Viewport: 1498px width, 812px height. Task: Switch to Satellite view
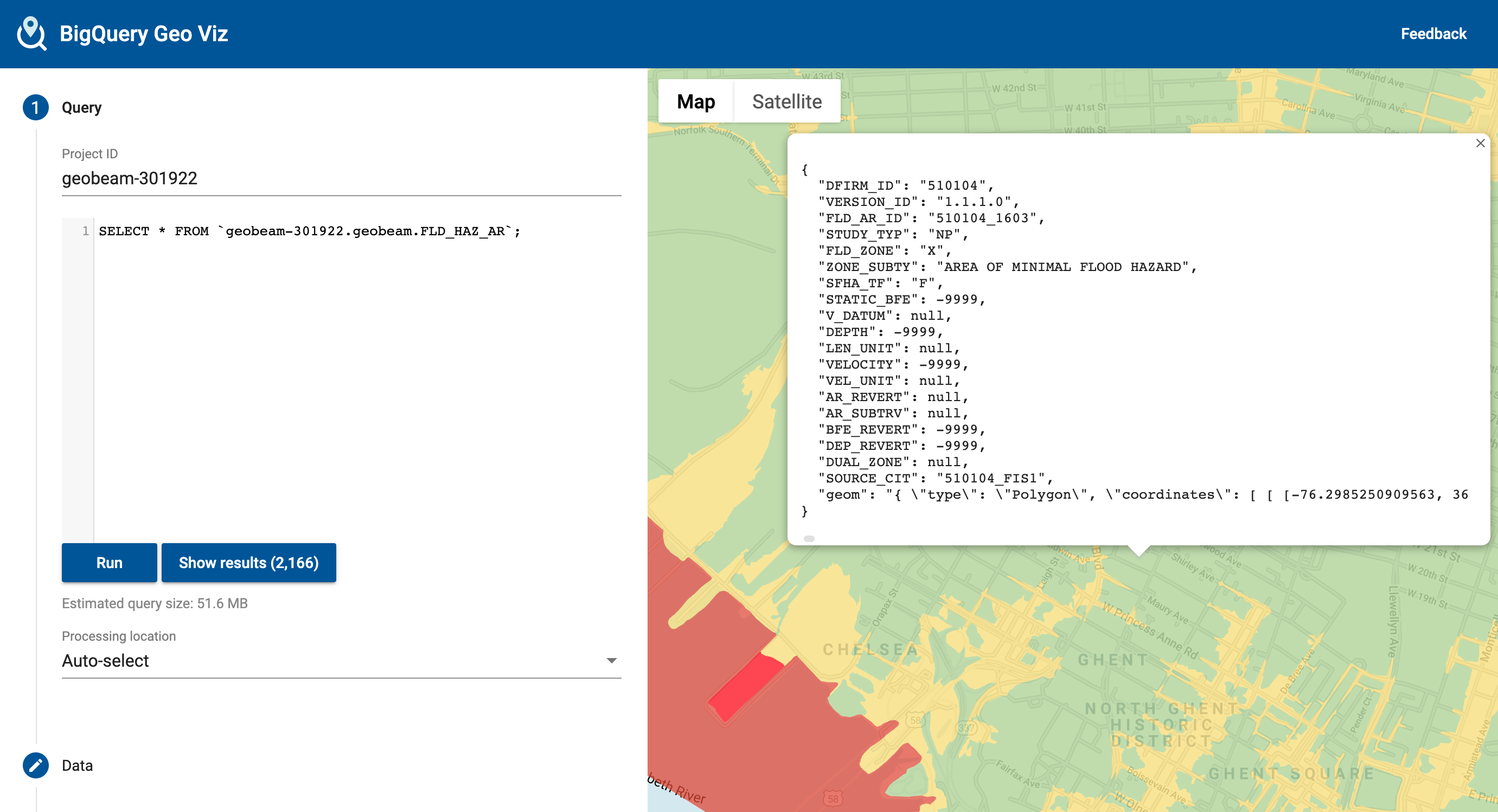point(787,101)
